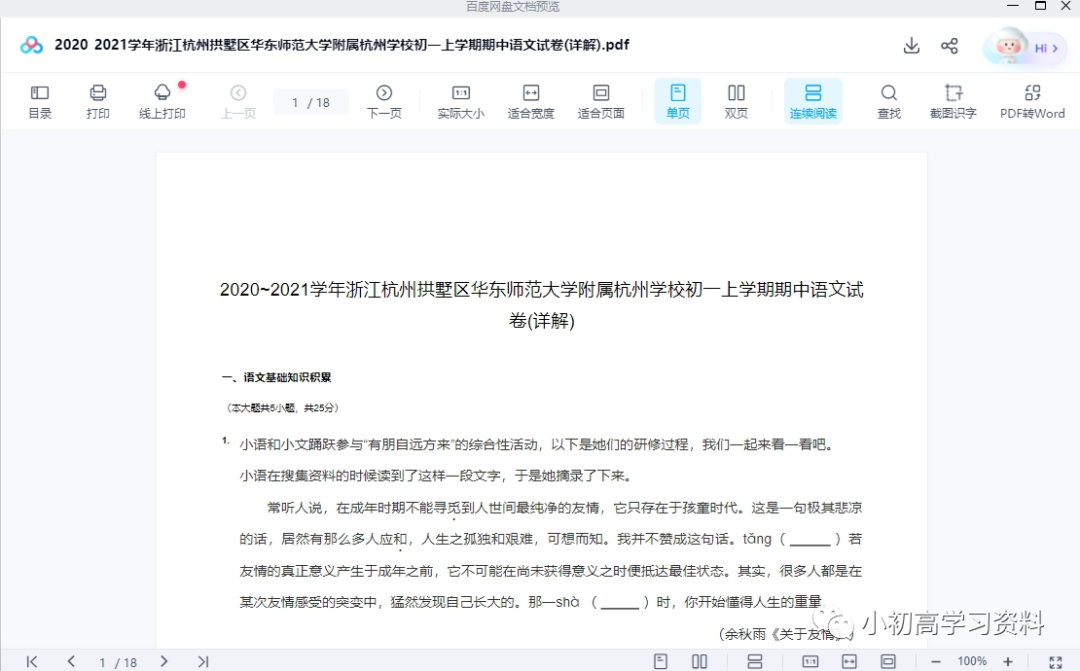Open the Hi assistant avatar button
1080x671 pixels.
(1025, 47)
